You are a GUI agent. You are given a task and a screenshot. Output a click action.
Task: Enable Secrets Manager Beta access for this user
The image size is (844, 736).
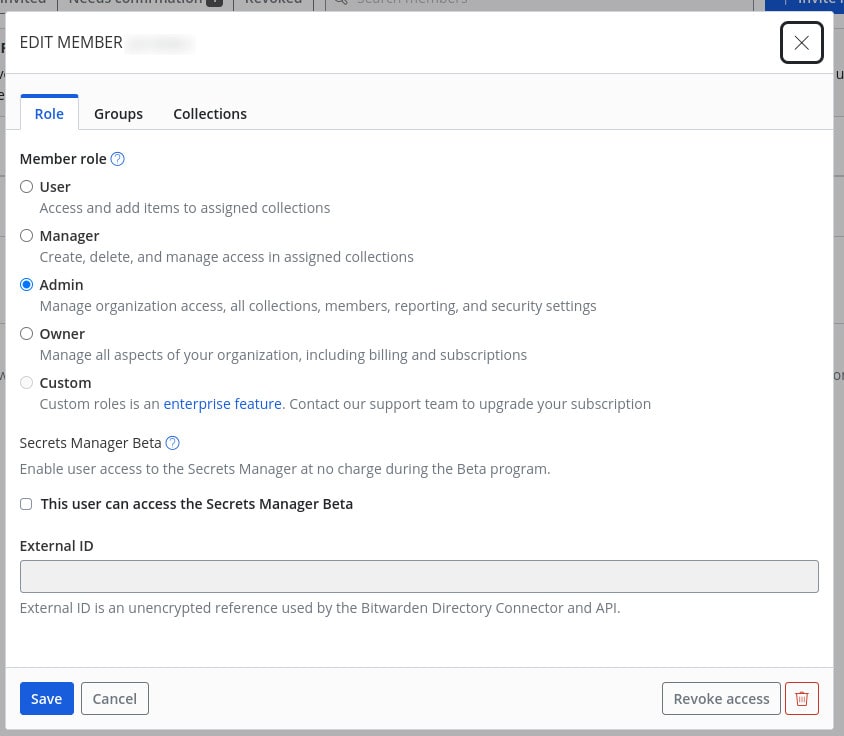pos(25,503)
